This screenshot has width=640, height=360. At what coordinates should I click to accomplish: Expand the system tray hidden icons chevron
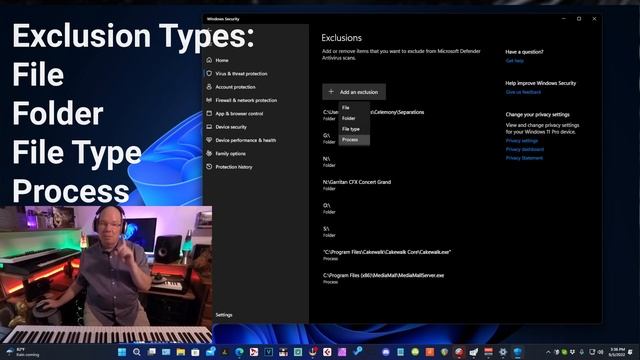pos(548,352)
